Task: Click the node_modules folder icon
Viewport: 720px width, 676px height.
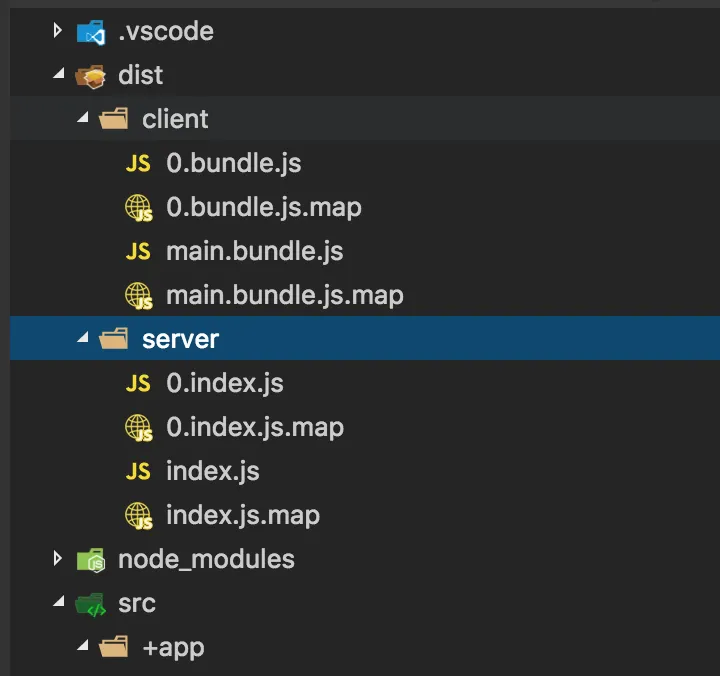Action: point(91,560)
